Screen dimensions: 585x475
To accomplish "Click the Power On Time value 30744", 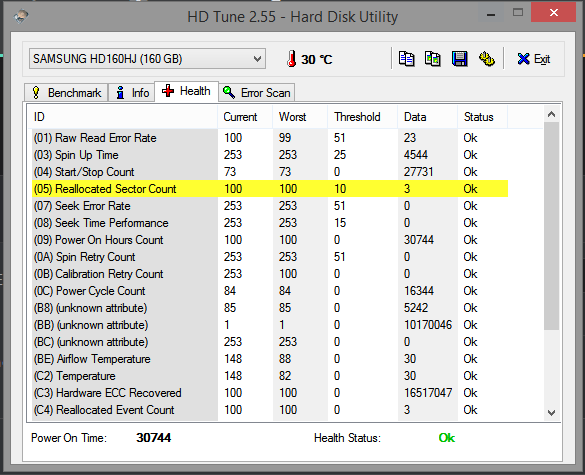I will [x=153, y=438].
